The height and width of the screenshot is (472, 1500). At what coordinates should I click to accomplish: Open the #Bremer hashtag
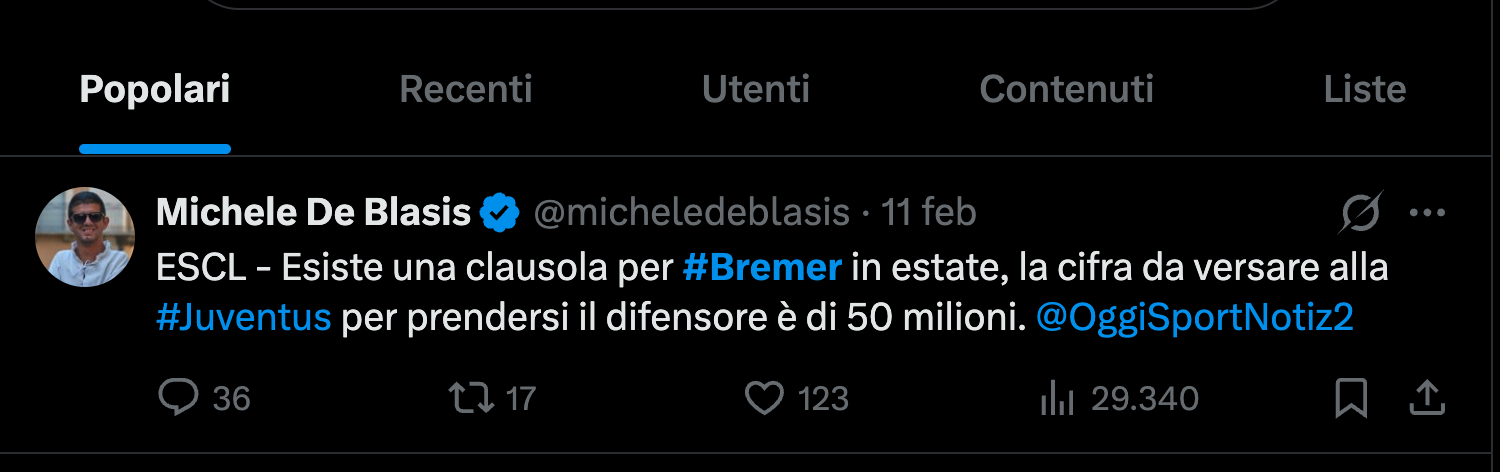click(762, 267)
